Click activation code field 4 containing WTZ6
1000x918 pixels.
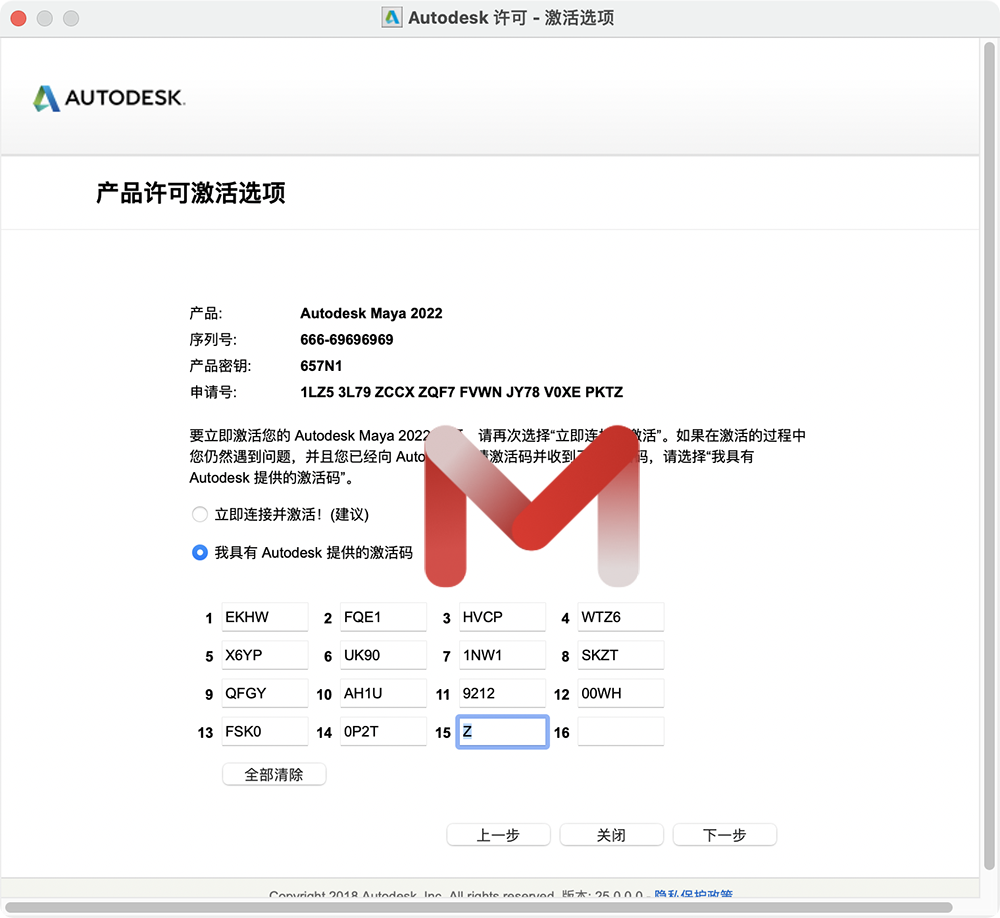pyautogui.click(x=621, y=617)
